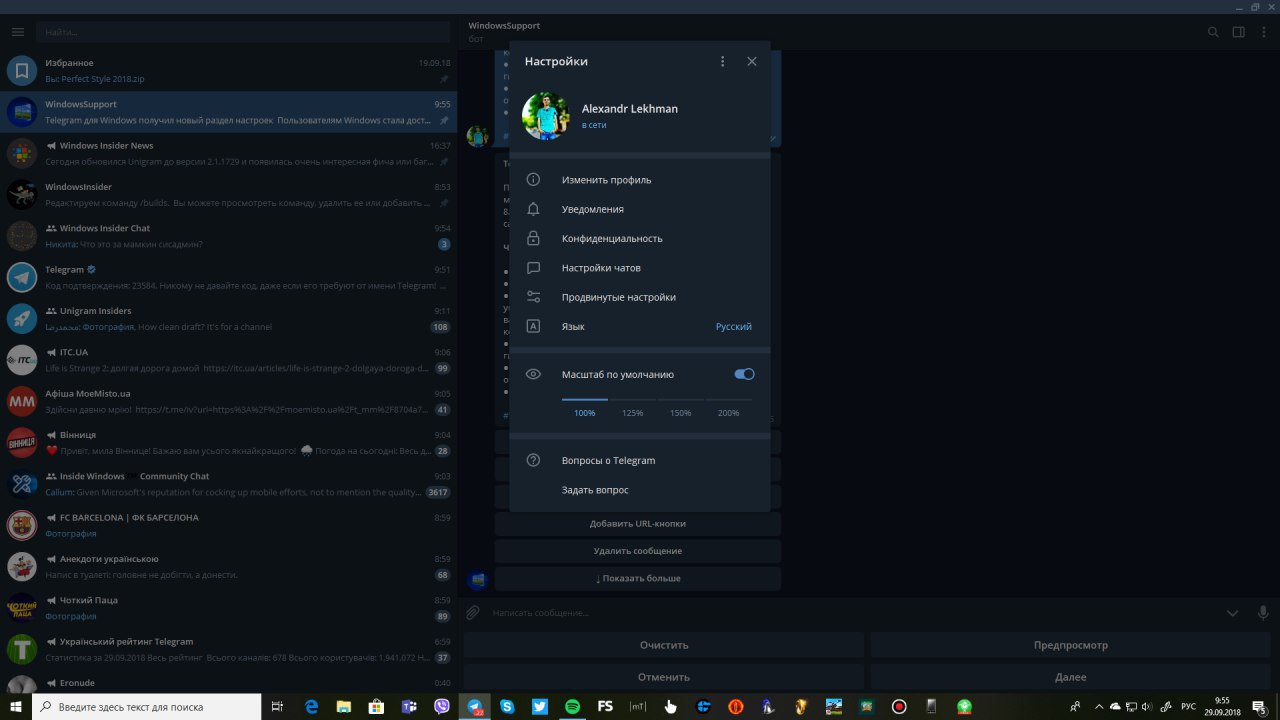Open Windows Start menu
Viewport: 1280px width, 720px height.
[15, 706]
